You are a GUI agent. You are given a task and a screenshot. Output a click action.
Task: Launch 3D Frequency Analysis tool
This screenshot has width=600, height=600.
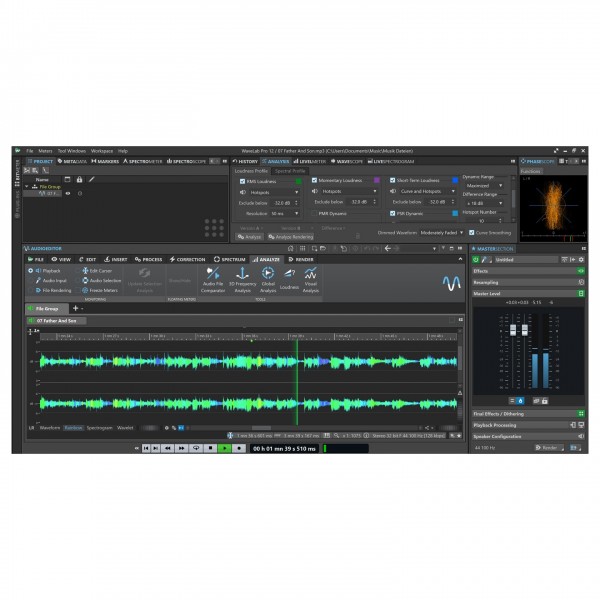tap(242, 280)
